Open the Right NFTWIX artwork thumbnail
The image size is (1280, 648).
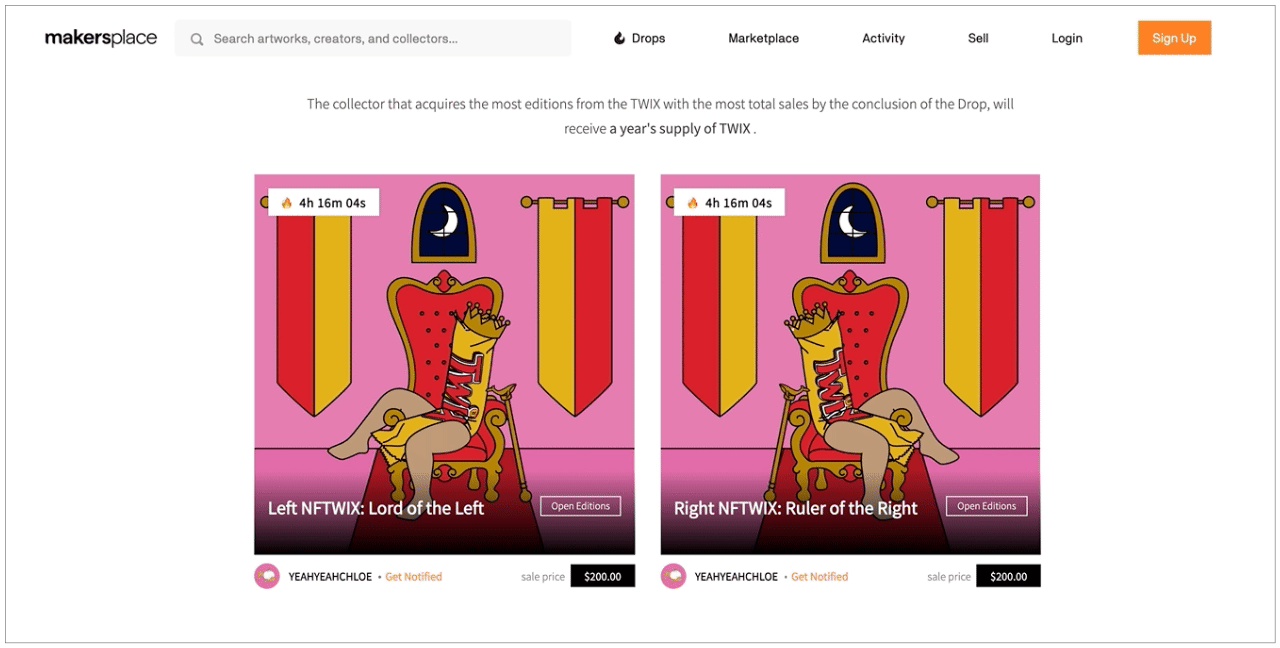pyautogui.click(x=850, y=365)
